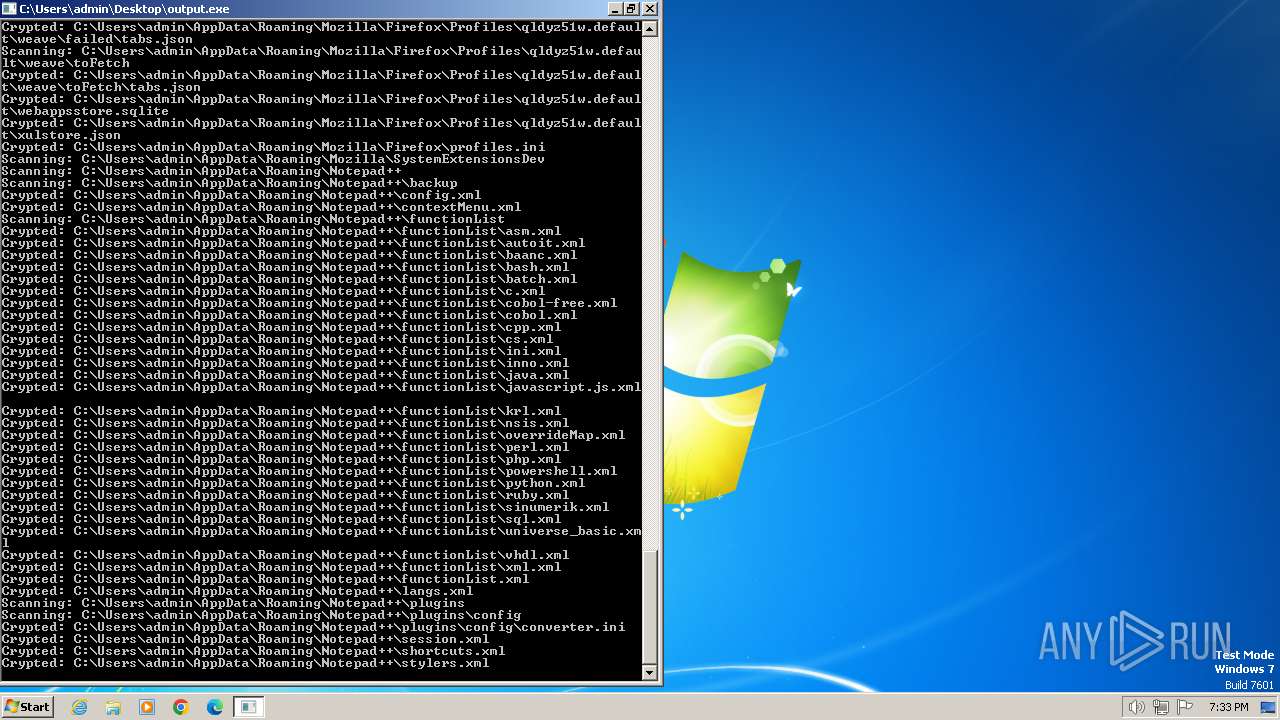
Task: Click the line ending in functionList\cobol-free.xml
Action: click(x=309, y=303)
